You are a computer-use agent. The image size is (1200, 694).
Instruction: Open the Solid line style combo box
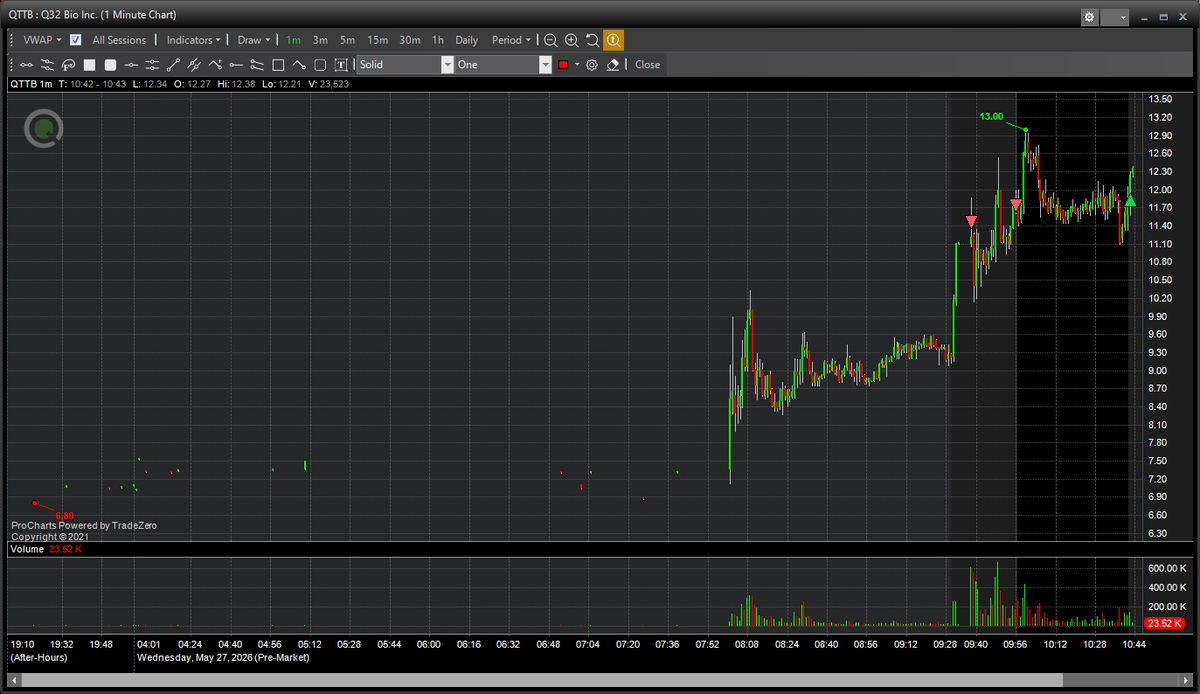coord(406,64)
